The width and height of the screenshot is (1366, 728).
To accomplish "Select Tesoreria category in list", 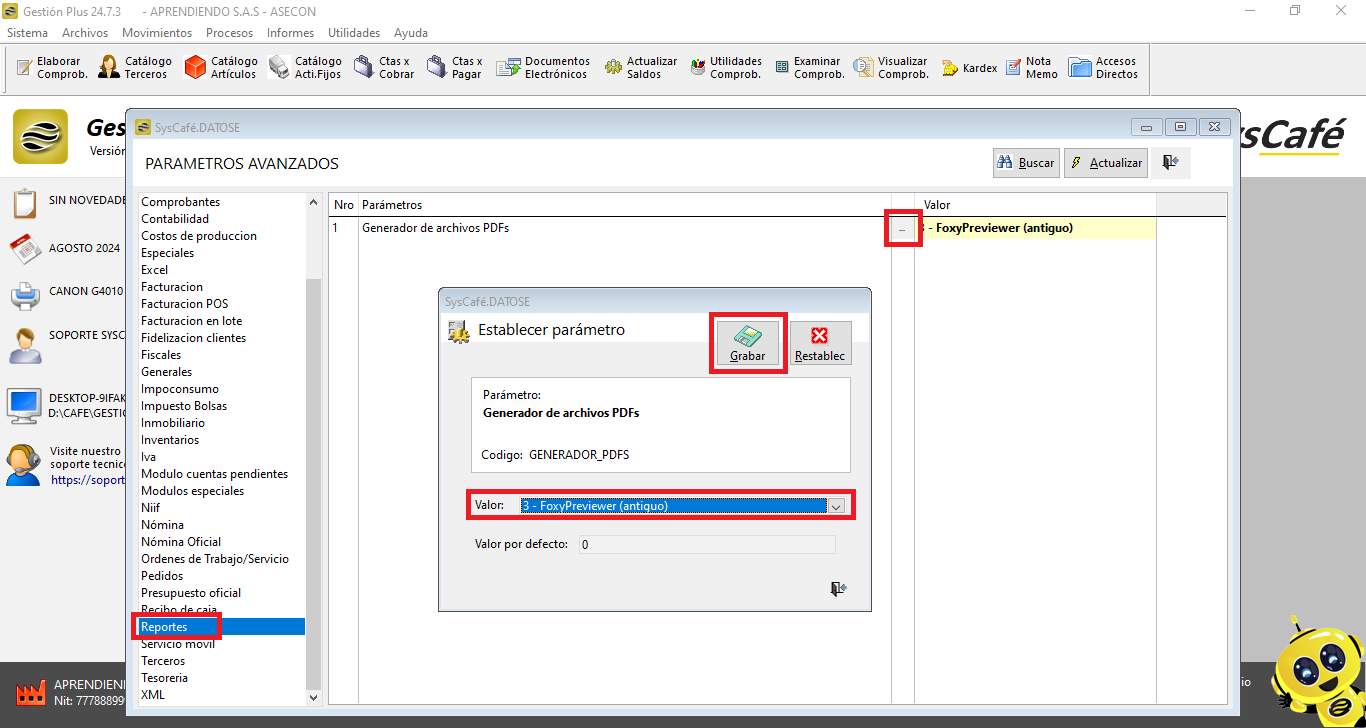I will click(164, 678).
